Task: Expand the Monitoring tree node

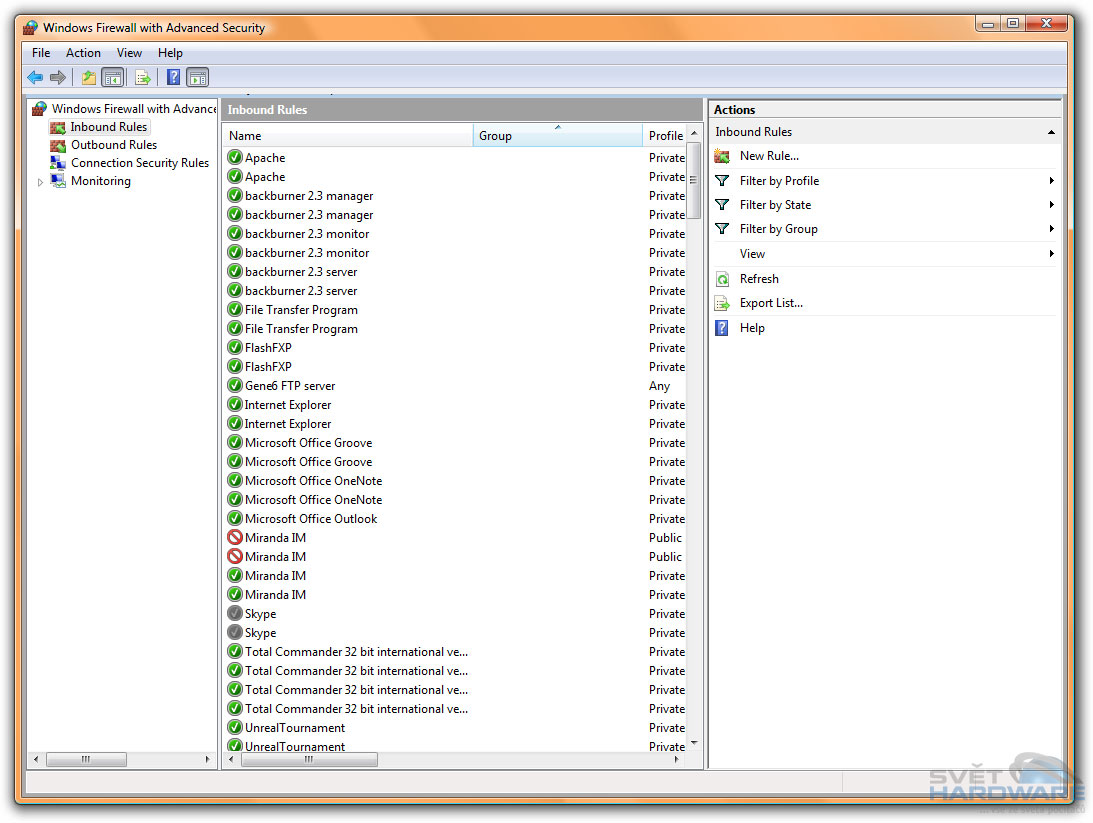Action: click(x=40, y=181)
